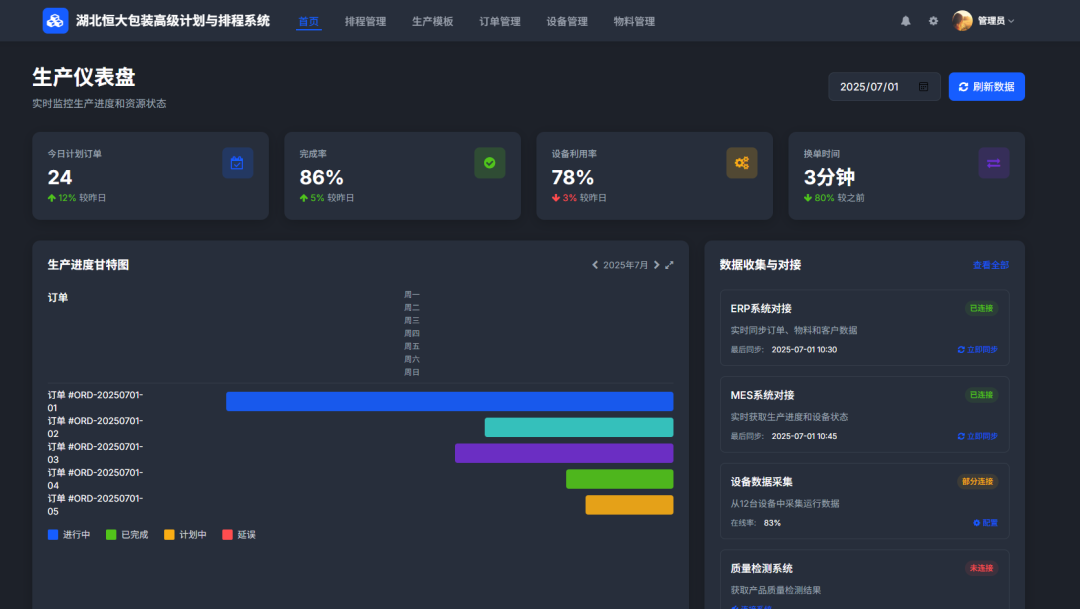This screenshot has height=609, width=1080.
Task: Open the calendar picker icon in date field
Action: pos(923,87)
